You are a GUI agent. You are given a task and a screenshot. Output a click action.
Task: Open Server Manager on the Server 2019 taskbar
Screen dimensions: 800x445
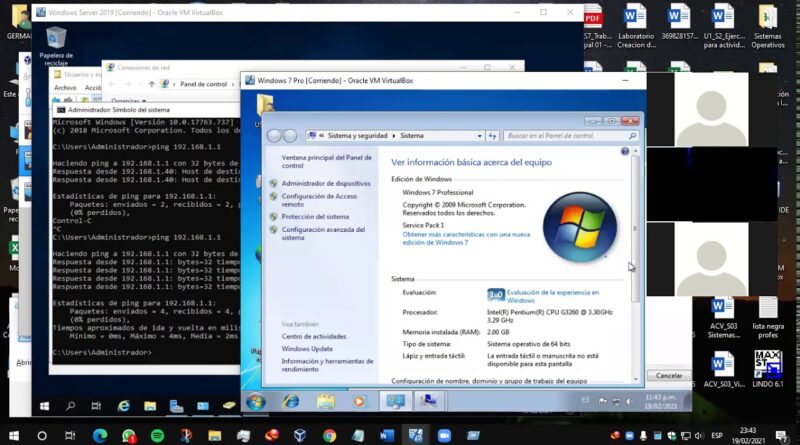(177, 406)
